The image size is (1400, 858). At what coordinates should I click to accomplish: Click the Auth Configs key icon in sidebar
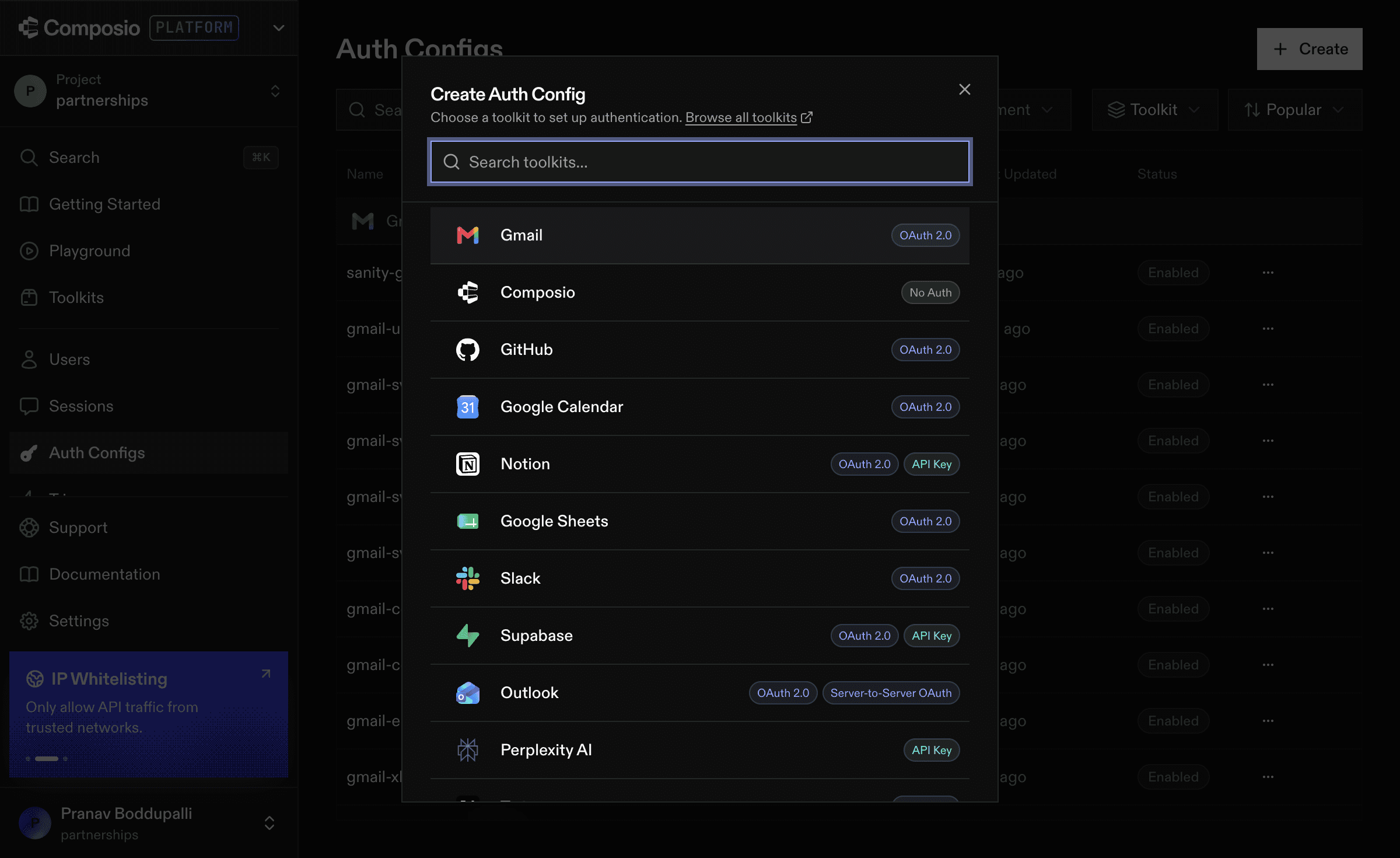tap(29, 453)
